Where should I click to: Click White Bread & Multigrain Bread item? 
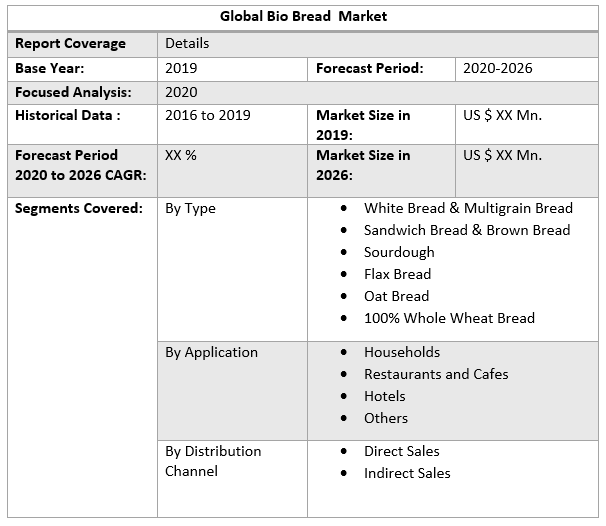pyautogui.click(x=468, y=208)
